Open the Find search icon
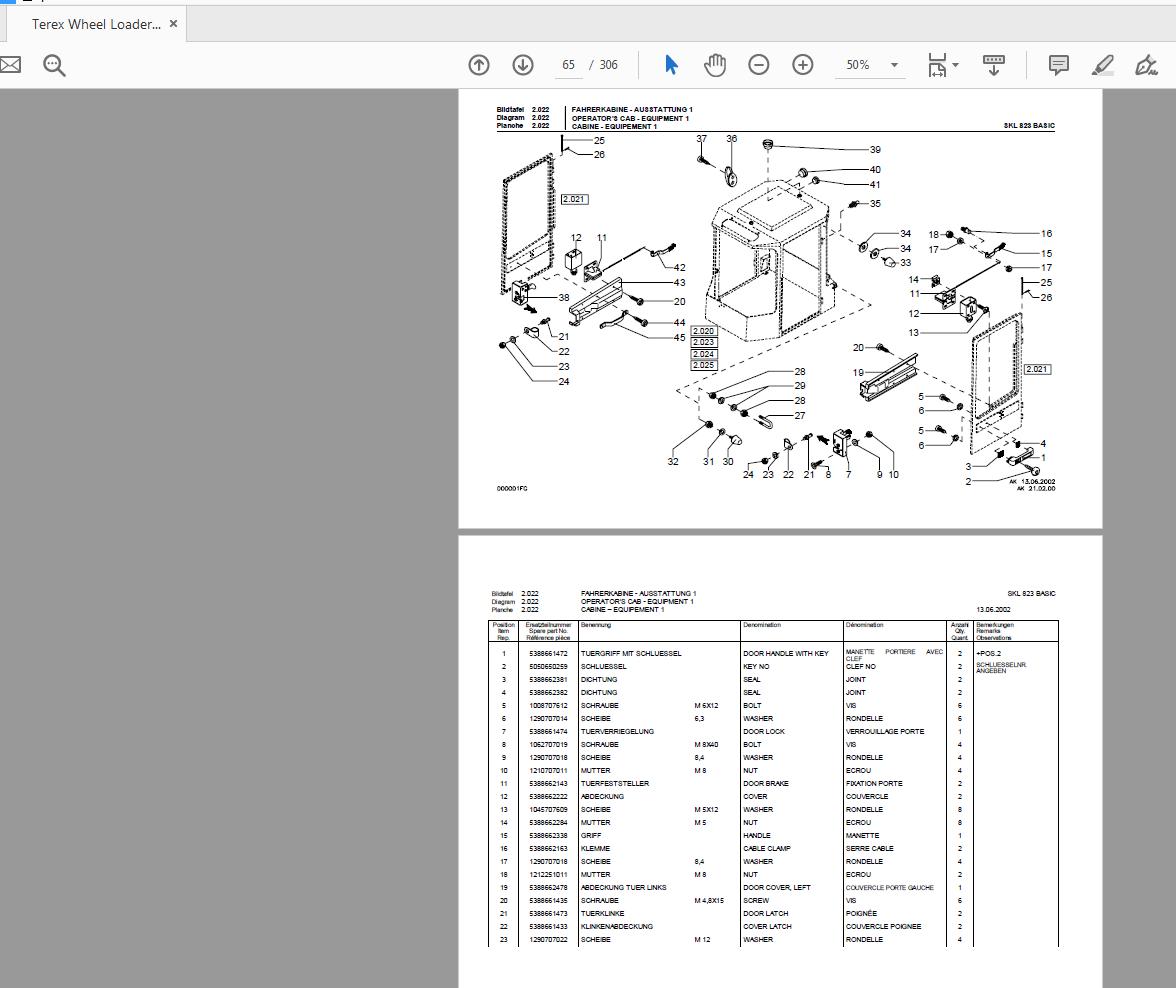This screenshot has width=1176, height=988. click(54, 65)
